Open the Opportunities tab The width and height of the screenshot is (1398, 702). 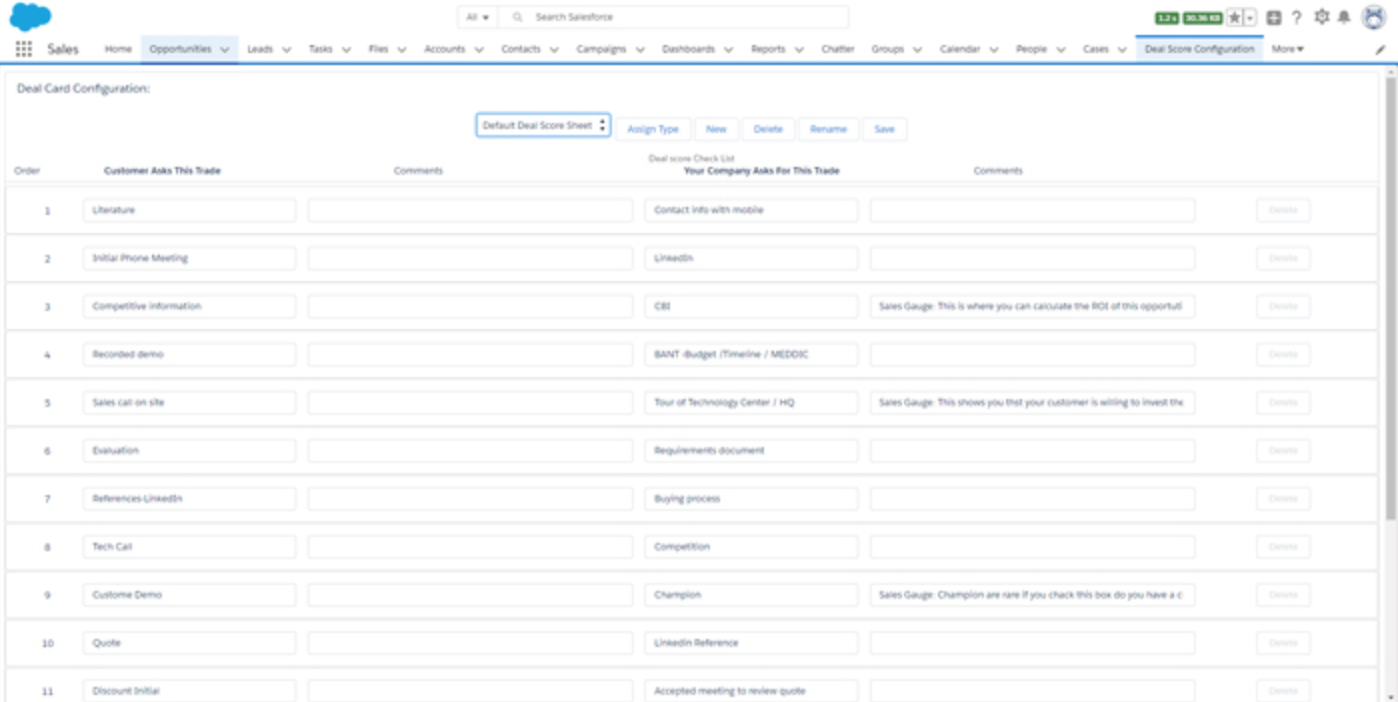click(180, 49)
